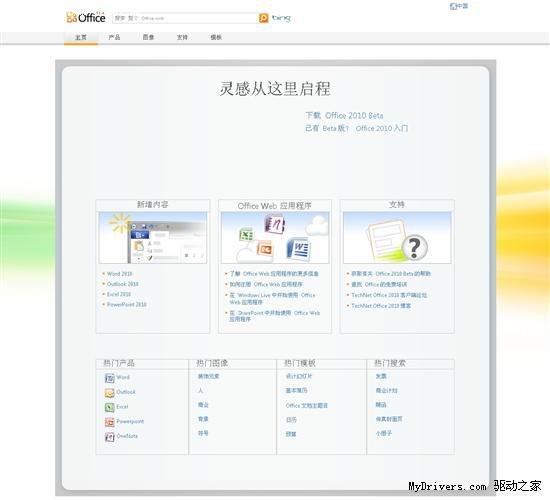Select the 主页 home tab
Viewport: 550px width, 500px height.
tap(81, 37)
